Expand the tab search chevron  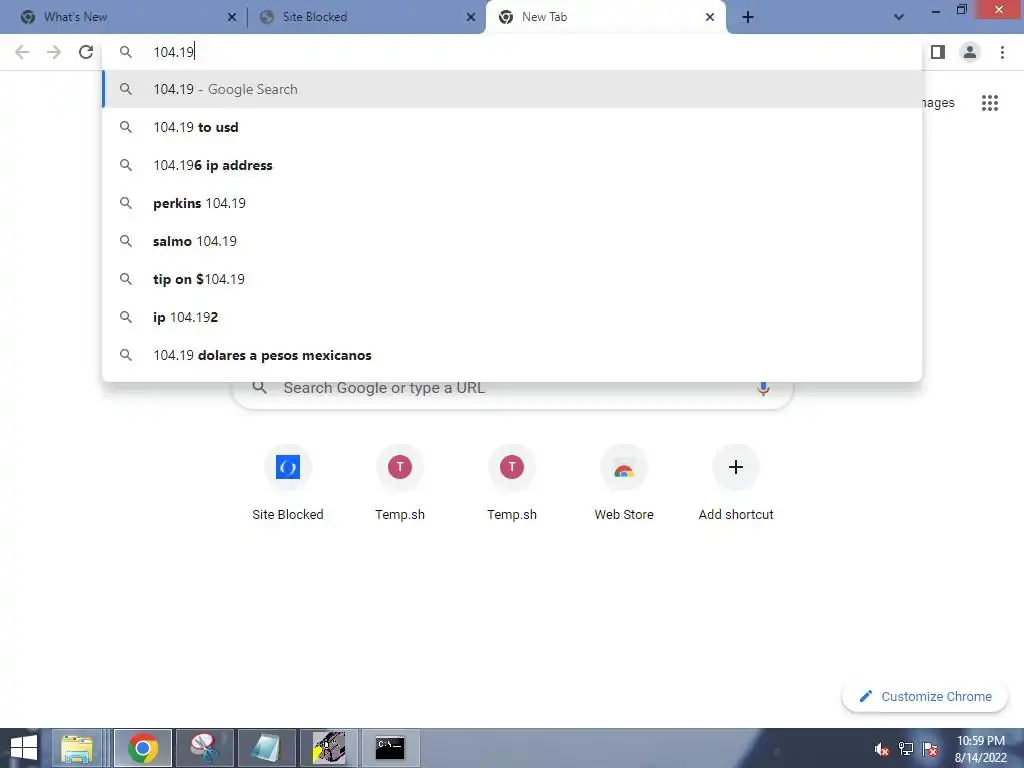coord(899,17)
